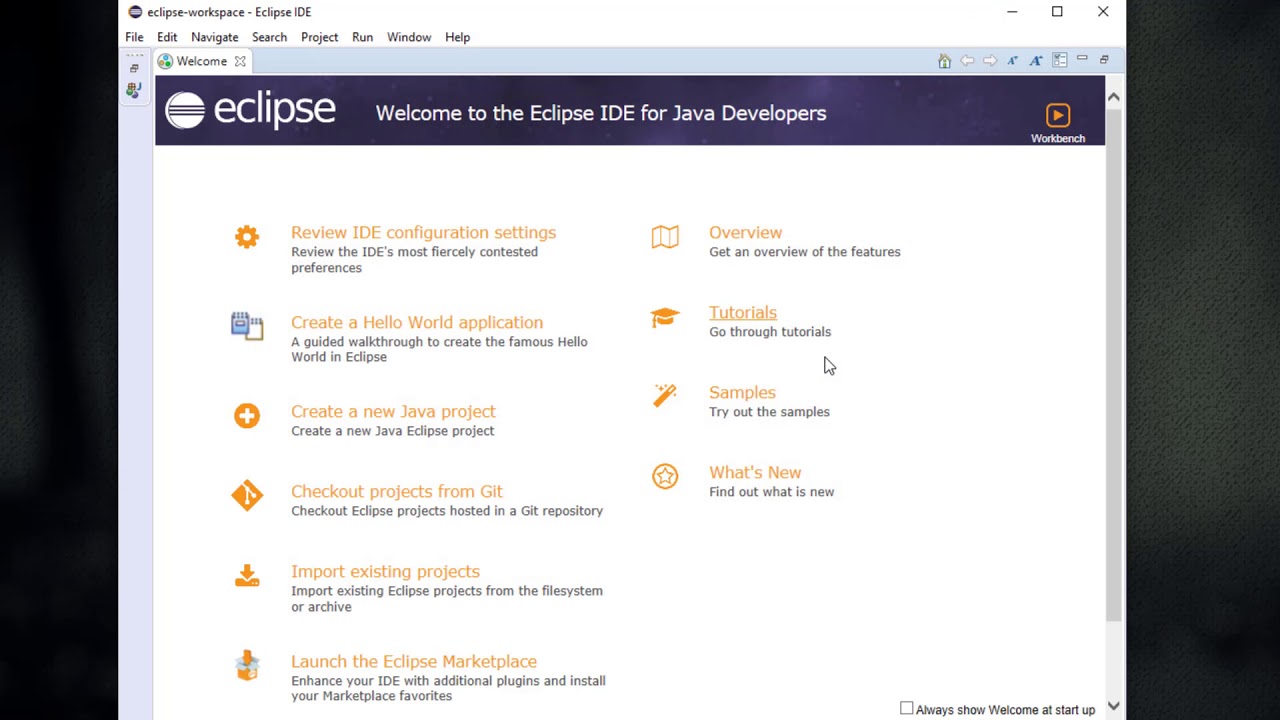Minimize the Welcome view via toolbar icon
This screenshot has width=1280, height=720.
(1082, 60)
